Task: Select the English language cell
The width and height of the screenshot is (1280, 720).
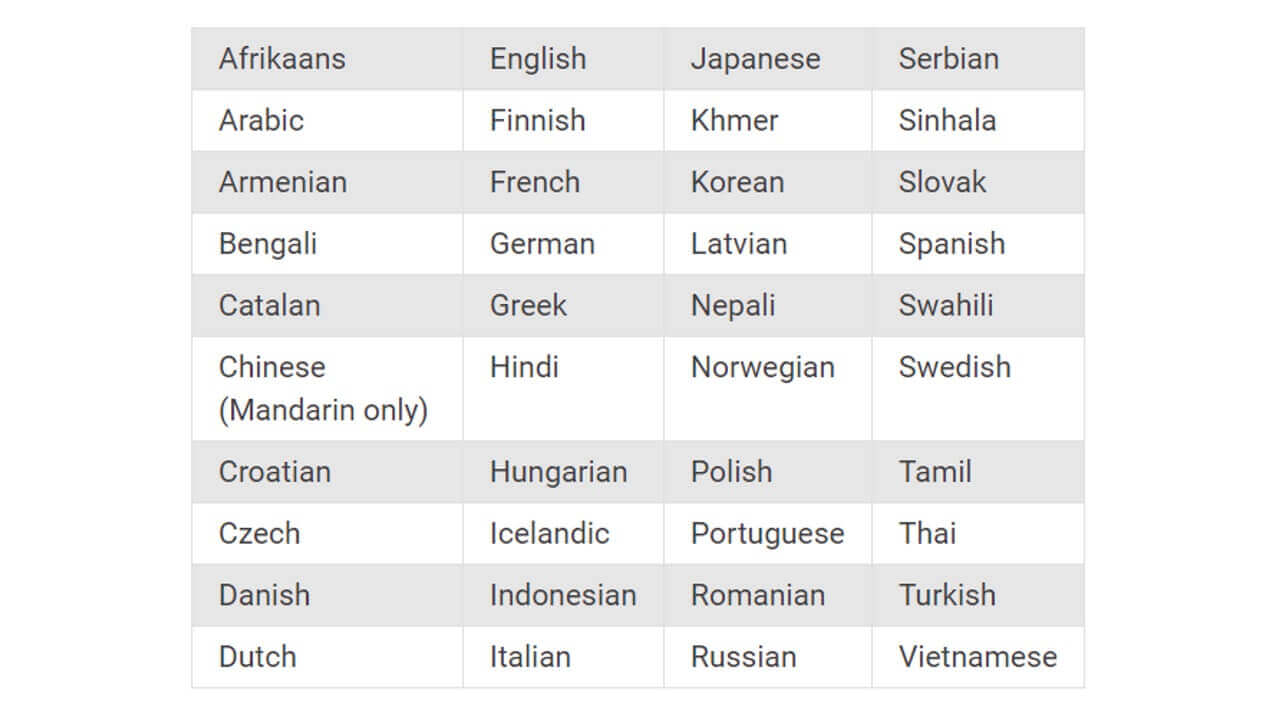Action: [x=538, y=59]
